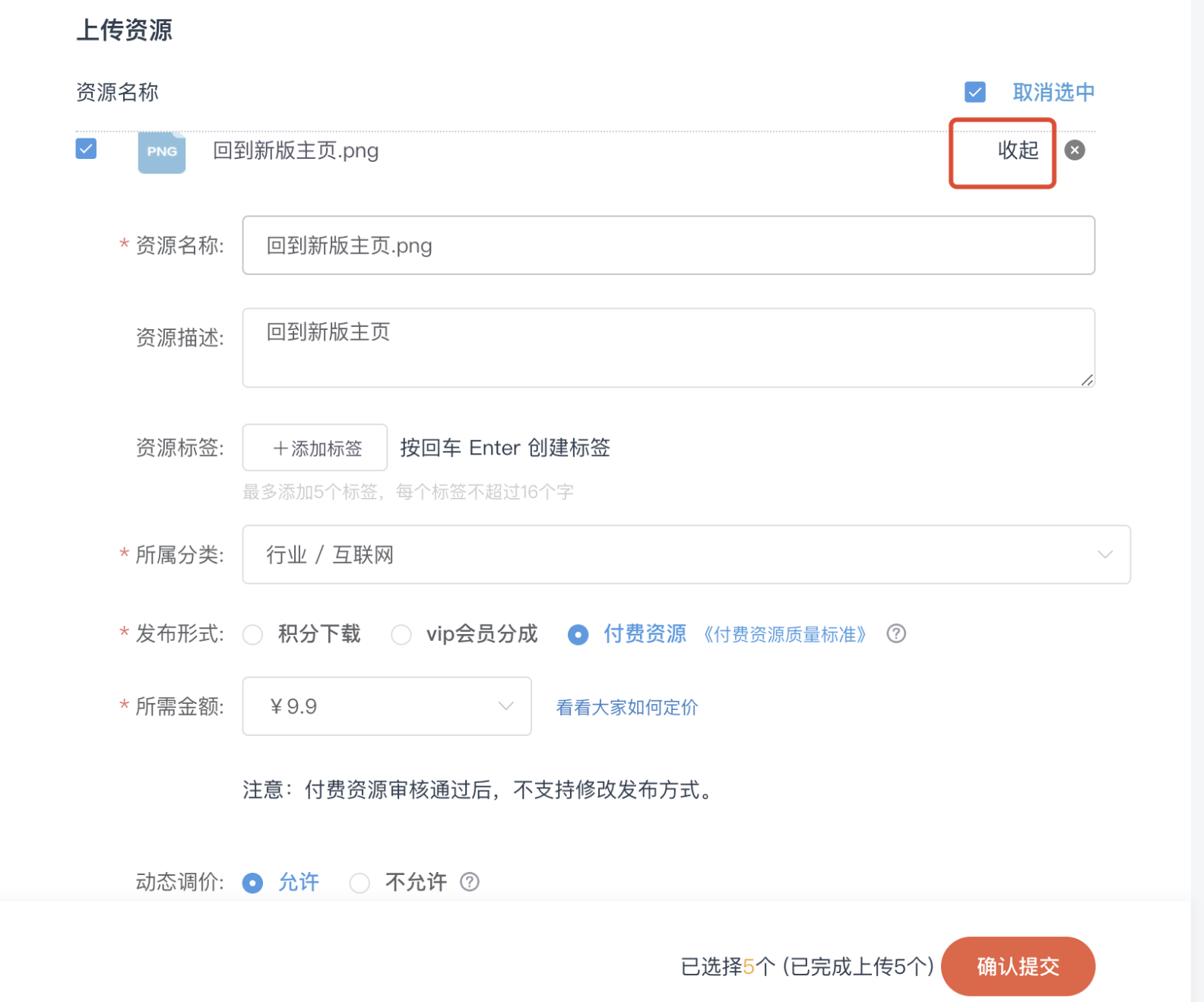1204x1002 pixels.
Task: Open the ¥9.9 price dropdown
Action: point(387,706)
